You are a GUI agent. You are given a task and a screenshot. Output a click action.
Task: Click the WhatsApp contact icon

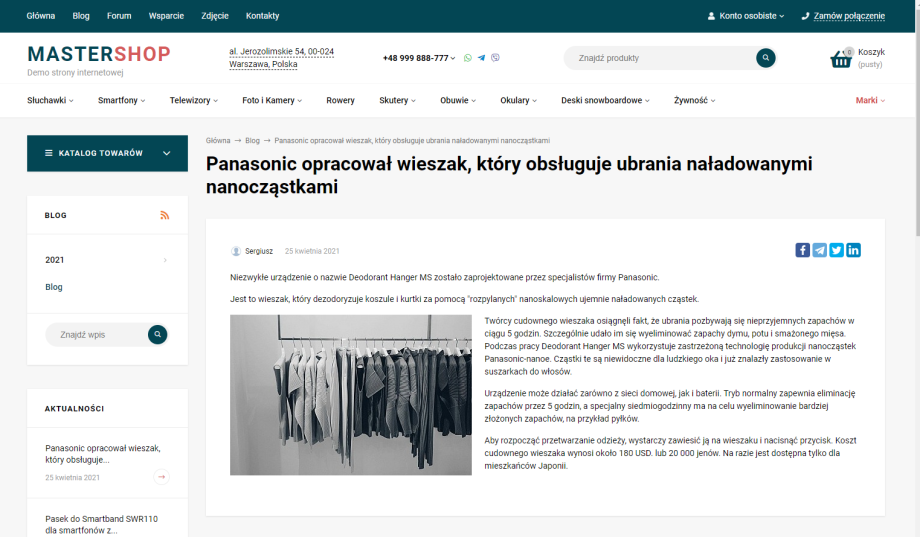coord(468,58)
